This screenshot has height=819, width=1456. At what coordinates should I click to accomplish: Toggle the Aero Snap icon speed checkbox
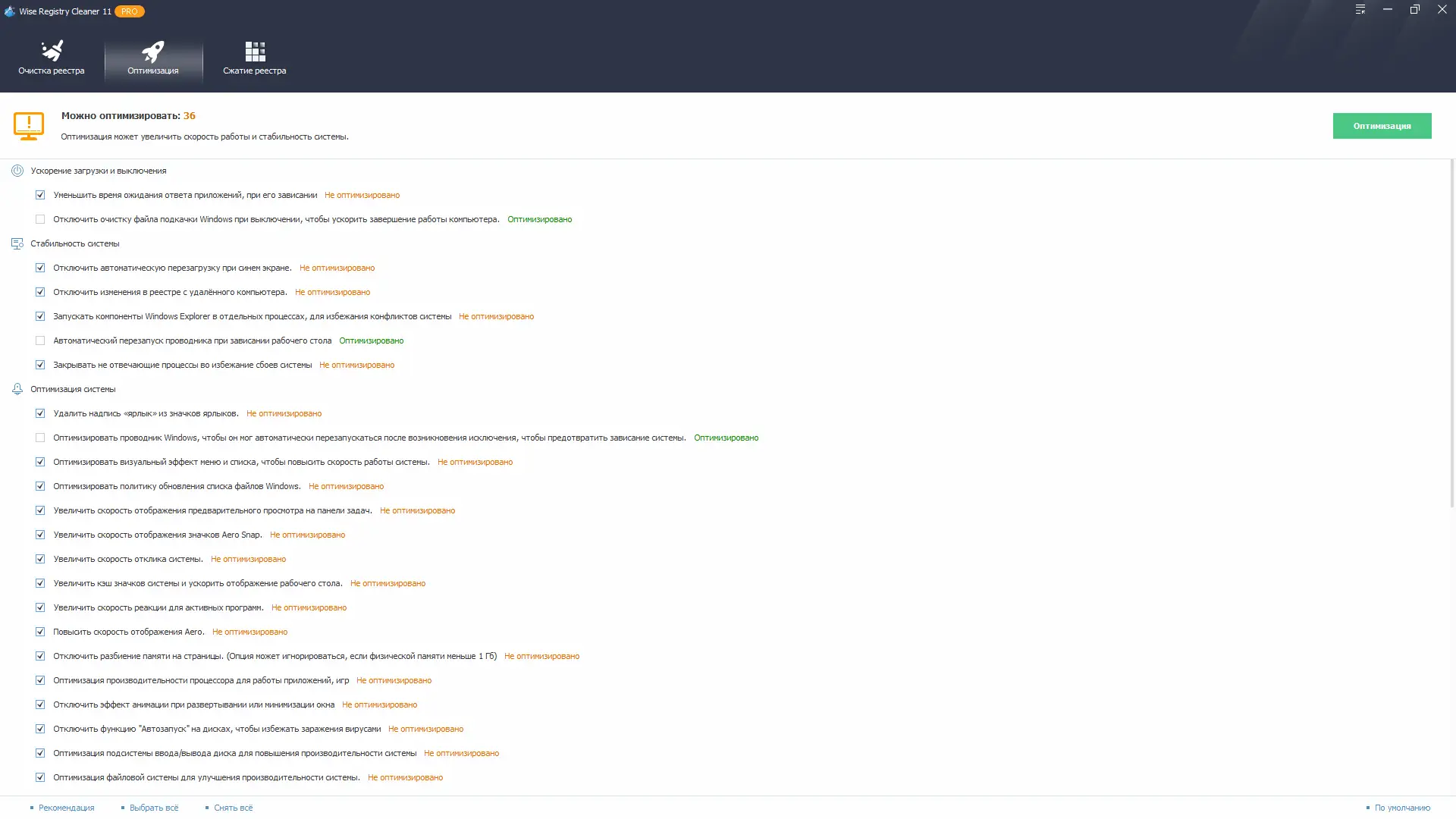(40, 535)
